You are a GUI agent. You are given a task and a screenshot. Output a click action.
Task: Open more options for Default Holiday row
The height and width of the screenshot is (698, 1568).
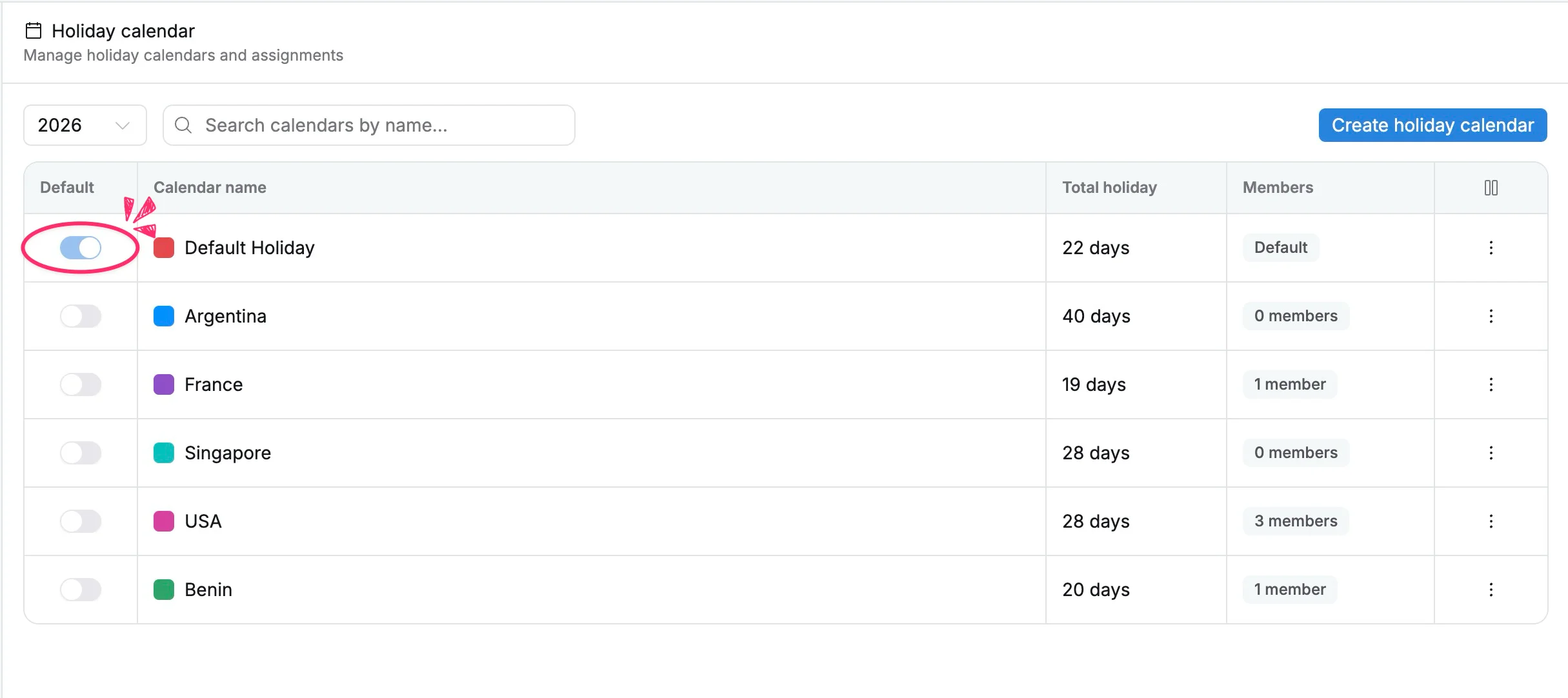pyautogui.click(x=1491, y=248)
